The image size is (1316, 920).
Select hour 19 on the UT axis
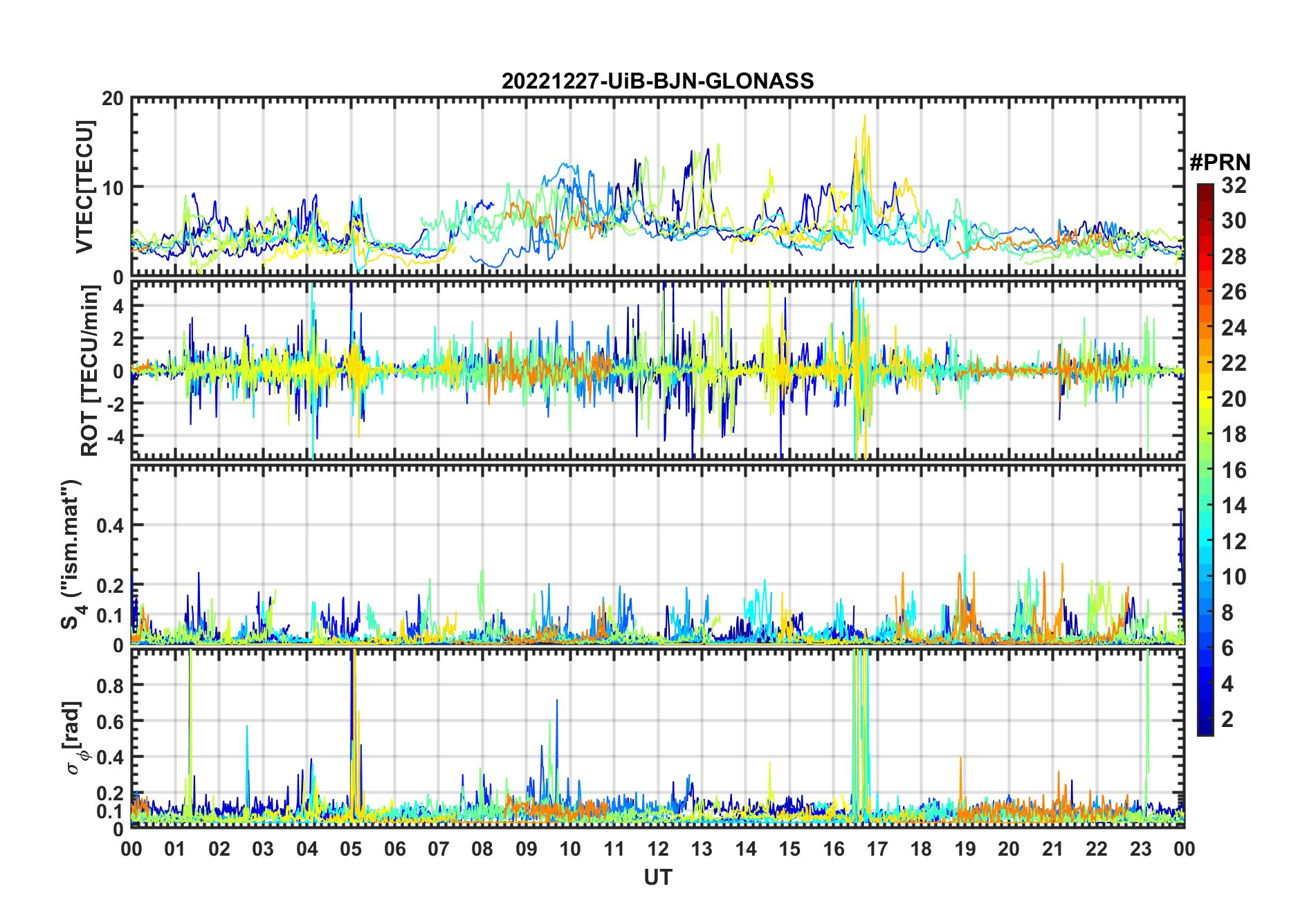965,849
